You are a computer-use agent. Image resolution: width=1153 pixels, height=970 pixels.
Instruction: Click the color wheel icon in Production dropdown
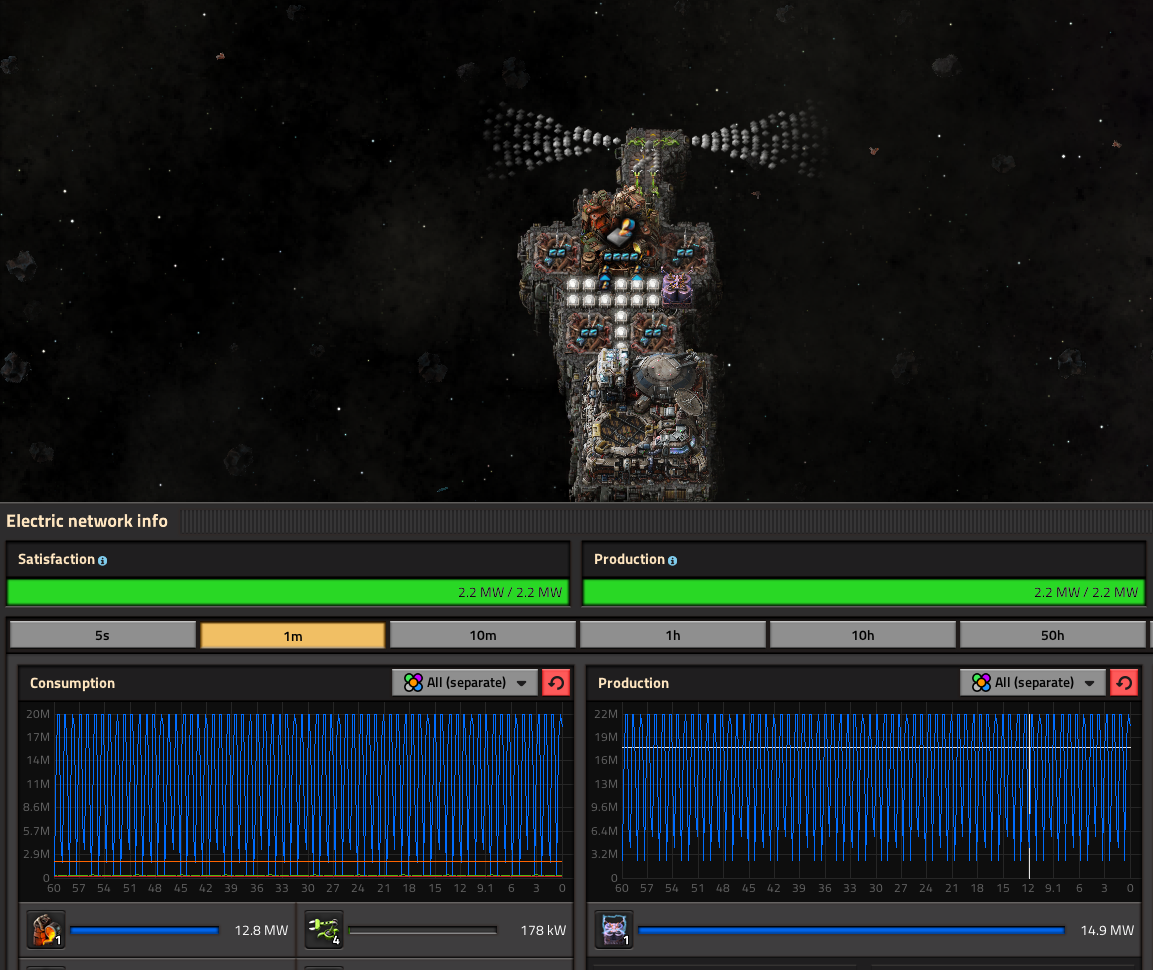coord(981,682)
